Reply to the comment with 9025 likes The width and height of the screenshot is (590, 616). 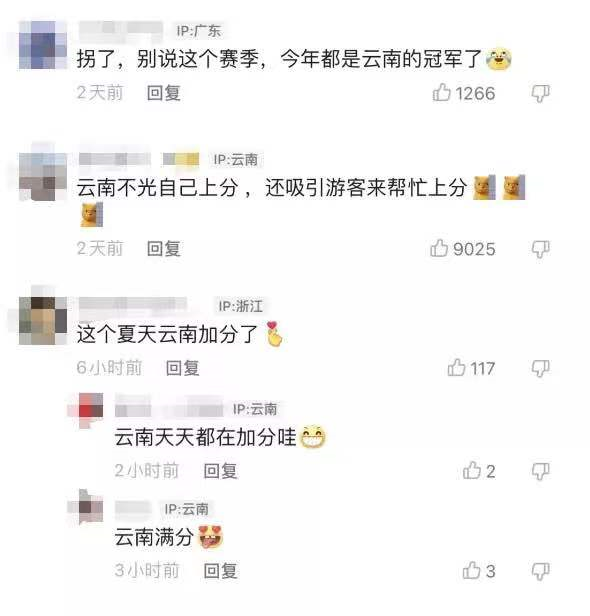pos(163,249)
